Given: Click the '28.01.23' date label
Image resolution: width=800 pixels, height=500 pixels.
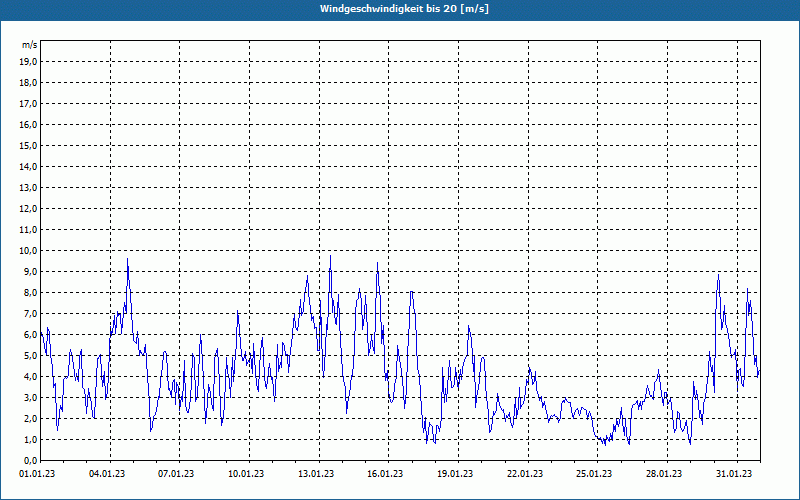Looking at the screenshot, I should (664, 474).
